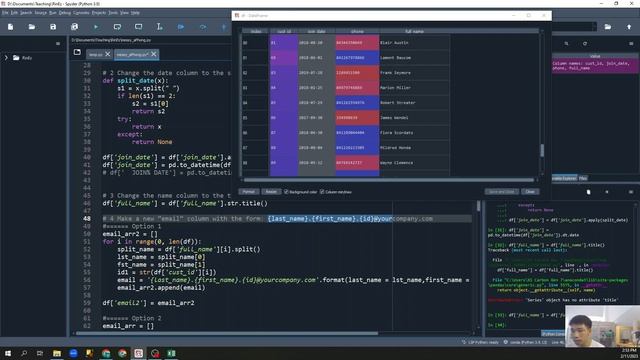Open File Explorer from the taskbar
This screenshot has height=360, width=640.
pyautogui.click(x=57, y=353)
